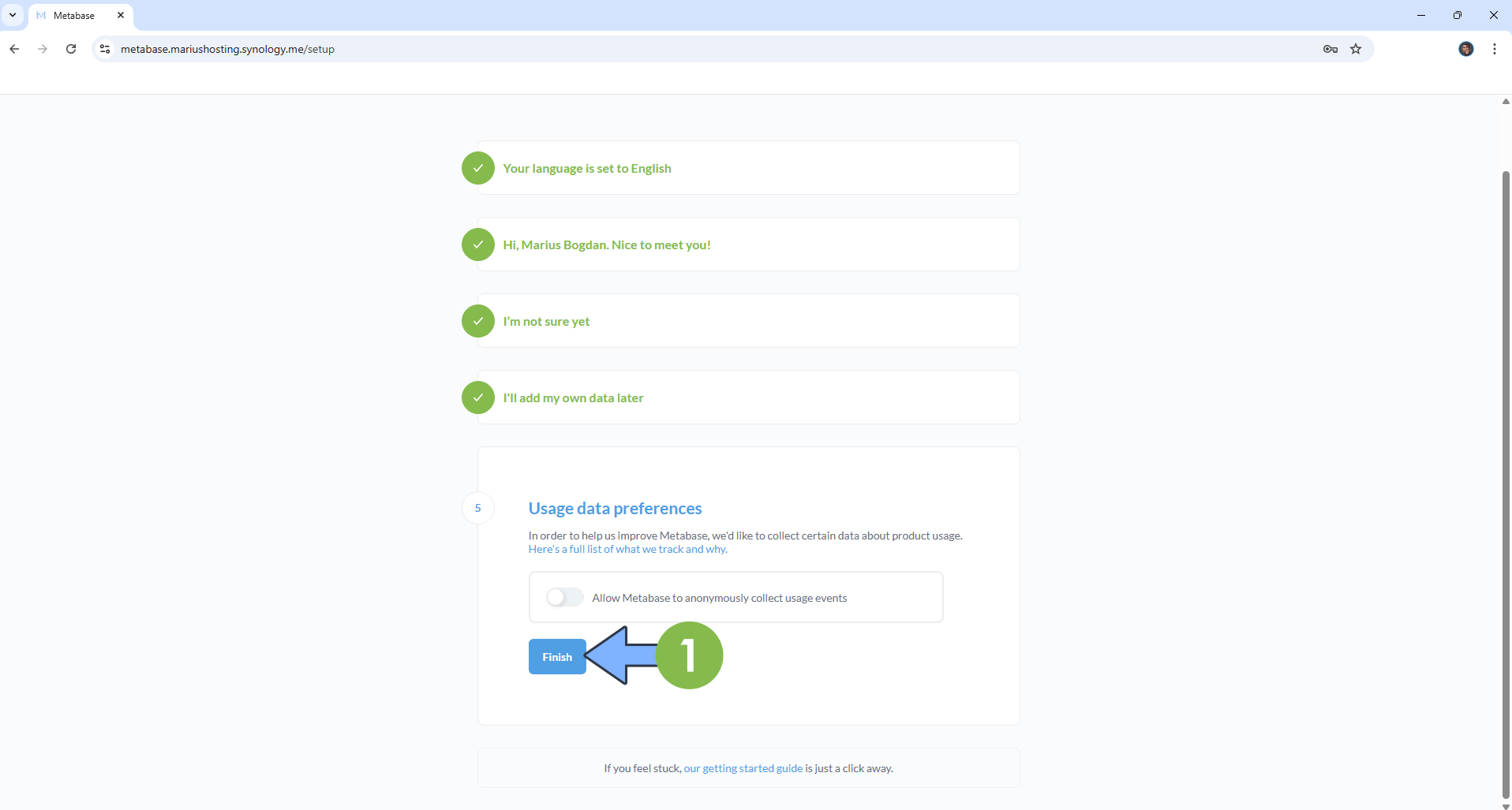Image resolution: width=1512 pixels, height=810 pixels.
Task: Select the Metabase browser tab
Action: tap(74, 16)
